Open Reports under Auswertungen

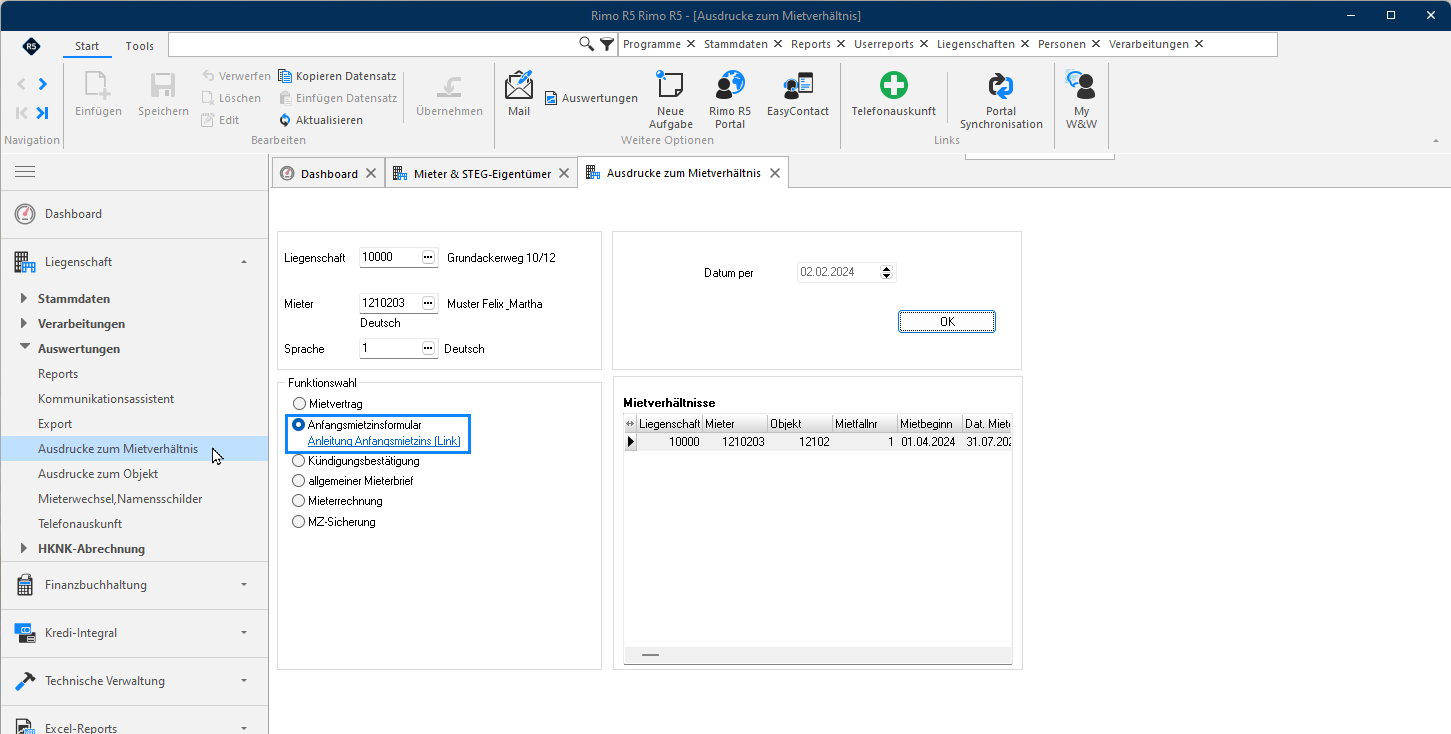58,374
